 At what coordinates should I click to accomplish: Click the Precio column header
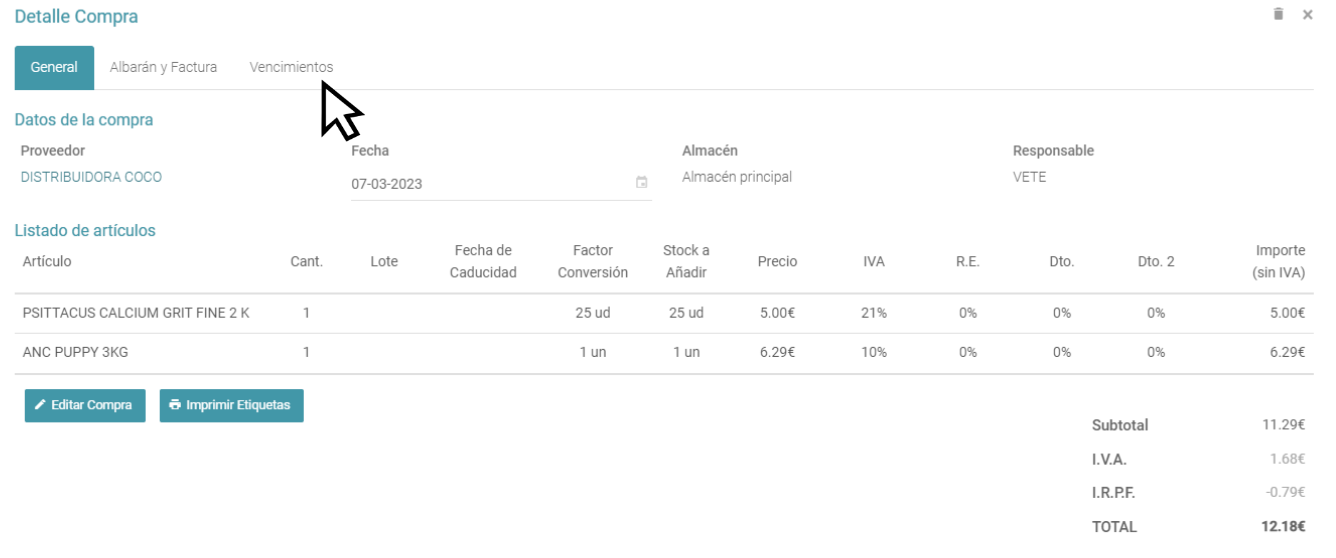(x=777, y=261)
